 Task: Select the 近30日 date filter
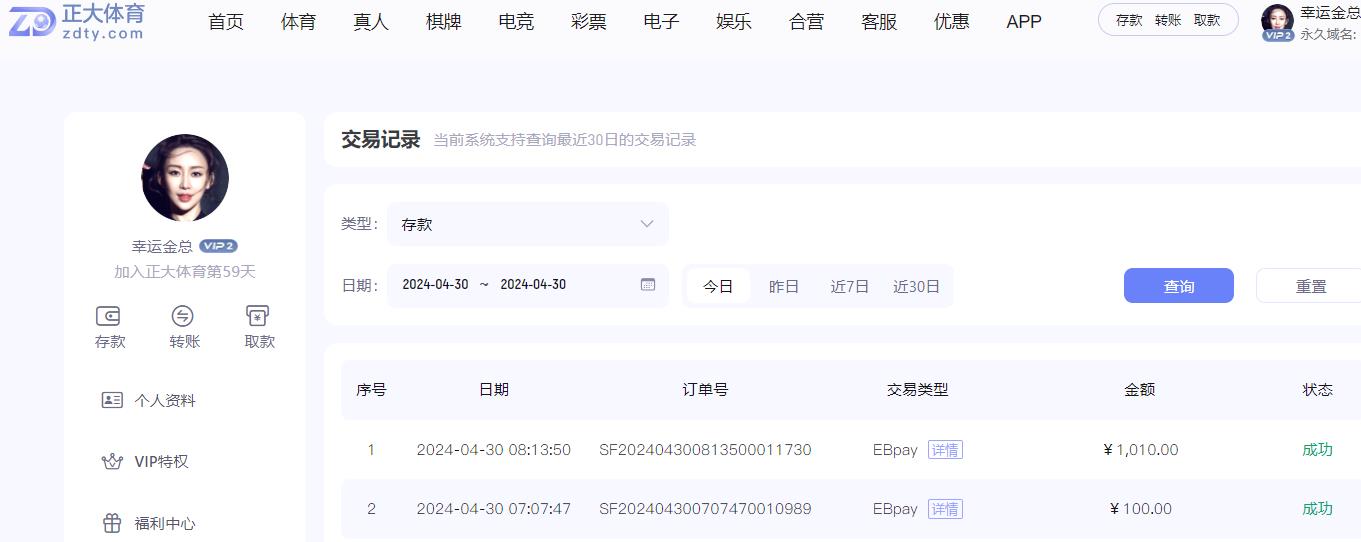click(x=916, y=286)
